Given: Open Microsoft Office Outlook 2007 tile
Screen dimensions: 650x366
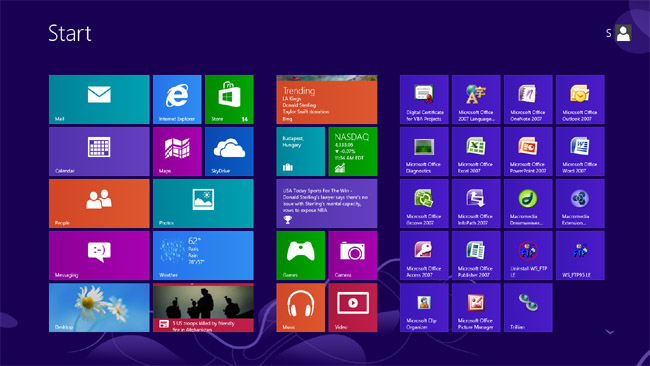Looking at the screenshot, I should pos(580,99).
